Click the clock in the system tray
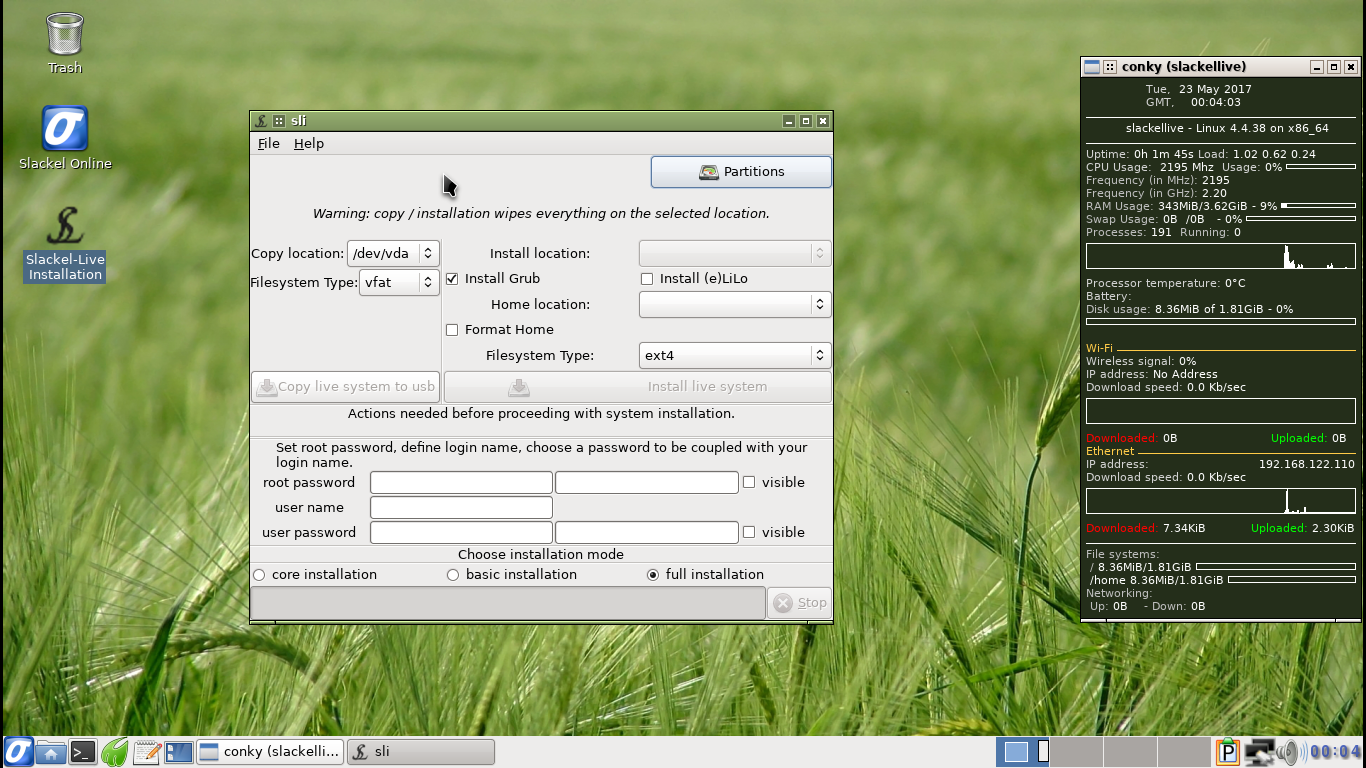 click(1335, 752)
